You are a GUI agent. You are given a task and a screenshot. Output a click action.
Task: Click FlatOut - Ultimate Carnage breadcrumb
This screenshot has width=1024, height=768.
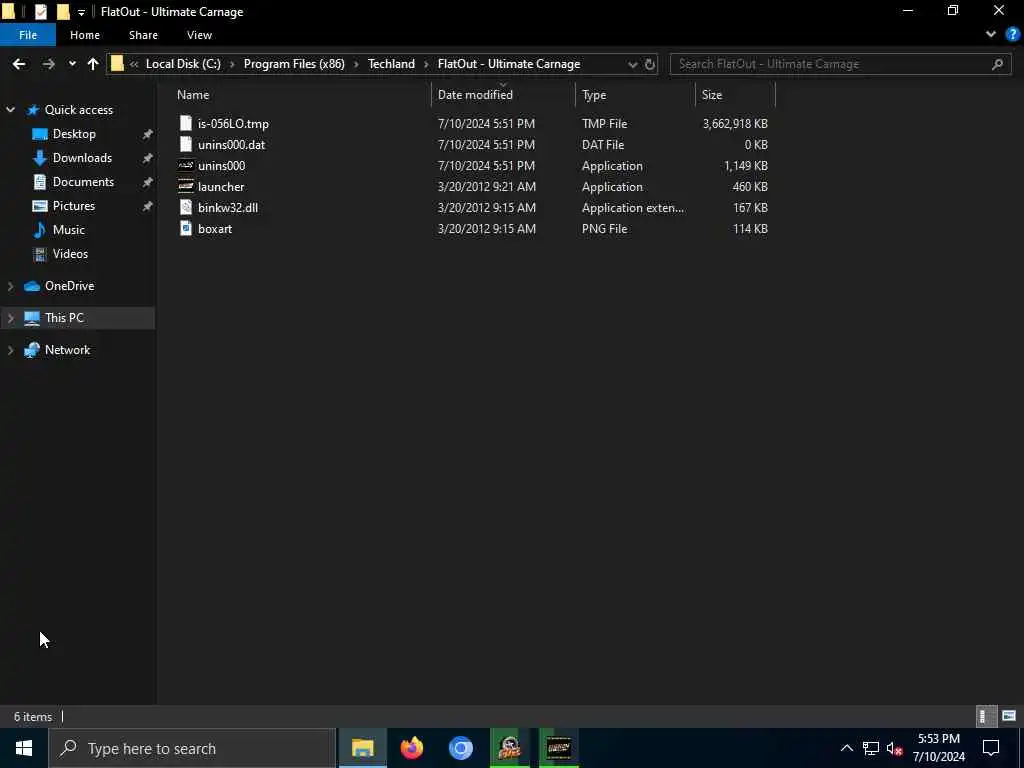coord(509,64)
